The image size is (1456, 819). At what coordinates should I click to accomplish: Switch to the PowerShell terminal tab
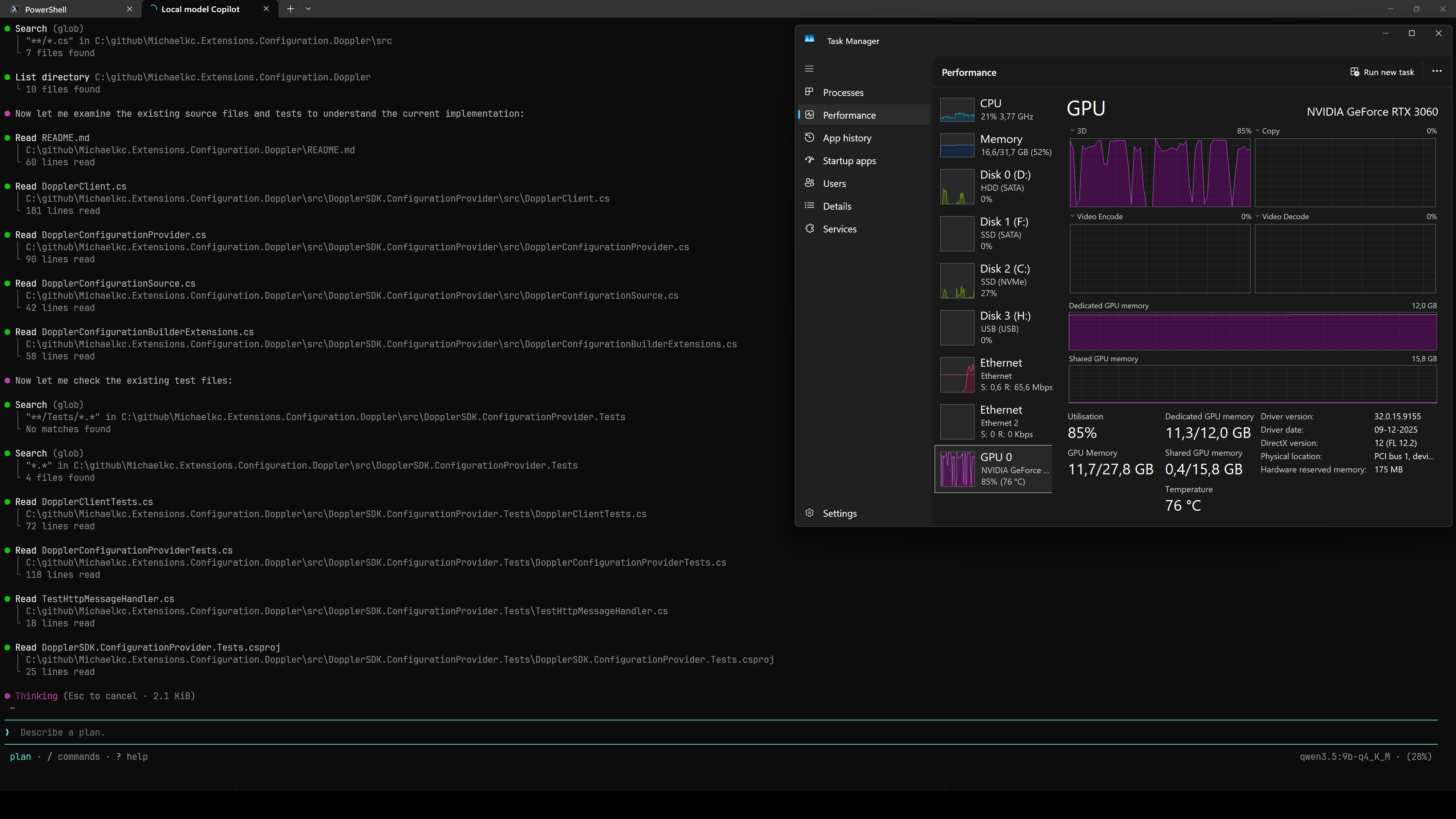coord(70,9)
